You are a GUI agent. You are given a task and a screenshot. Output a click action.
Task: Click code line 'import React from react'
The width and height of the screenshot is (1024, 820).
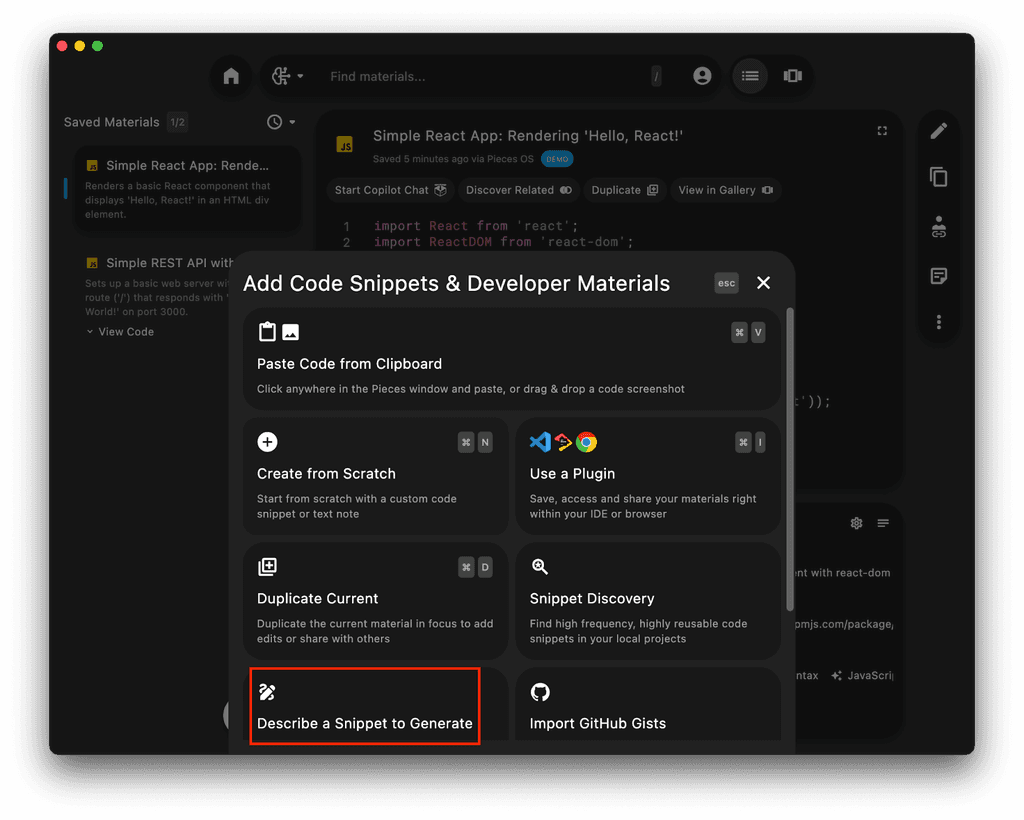click(x=476, y=226)
